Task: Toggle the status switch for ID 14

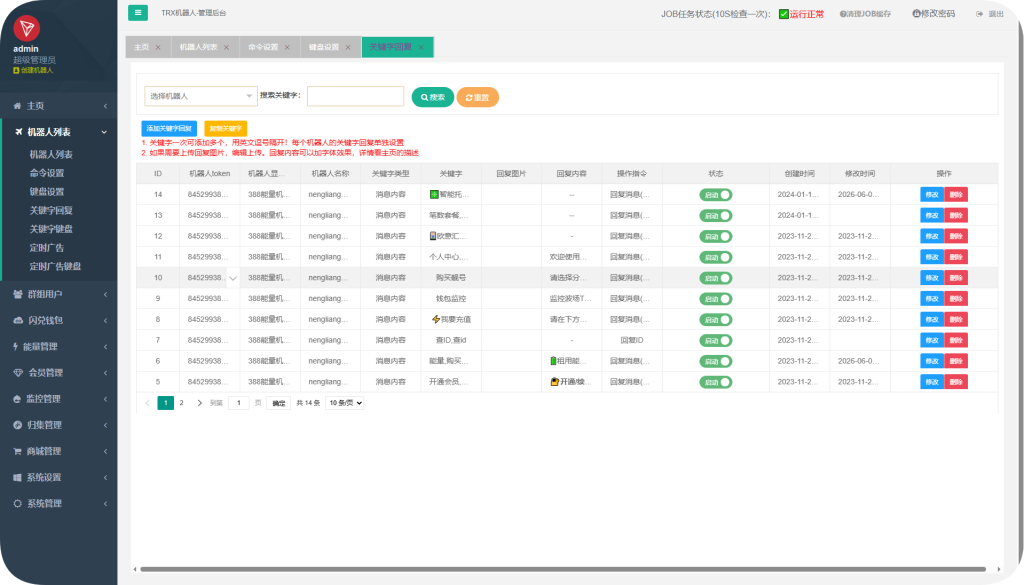Action: (716, 195)
